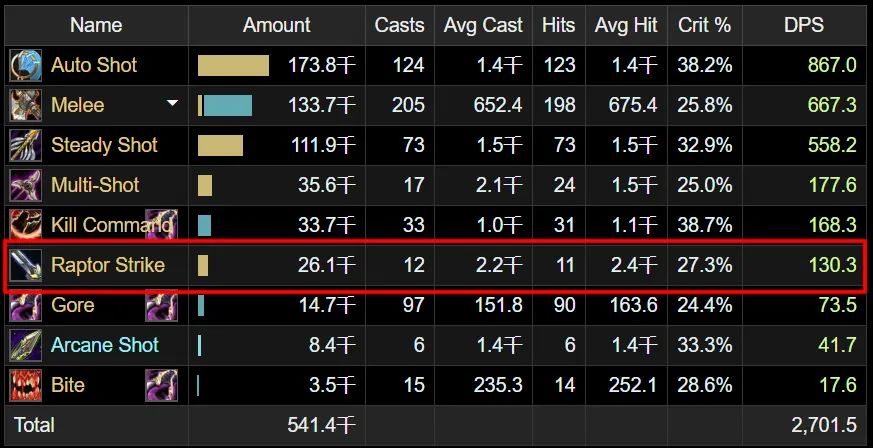Select Gore casts value 97
Image resolution: width=873 pixels, height=448 pixels.
pos(413,305)
